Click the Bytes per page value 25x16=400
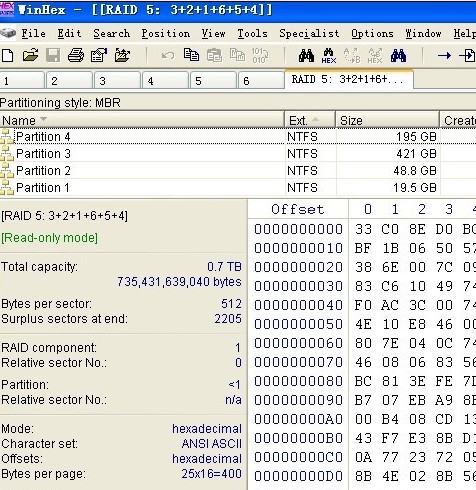476x490 pixels. (212, 474)
